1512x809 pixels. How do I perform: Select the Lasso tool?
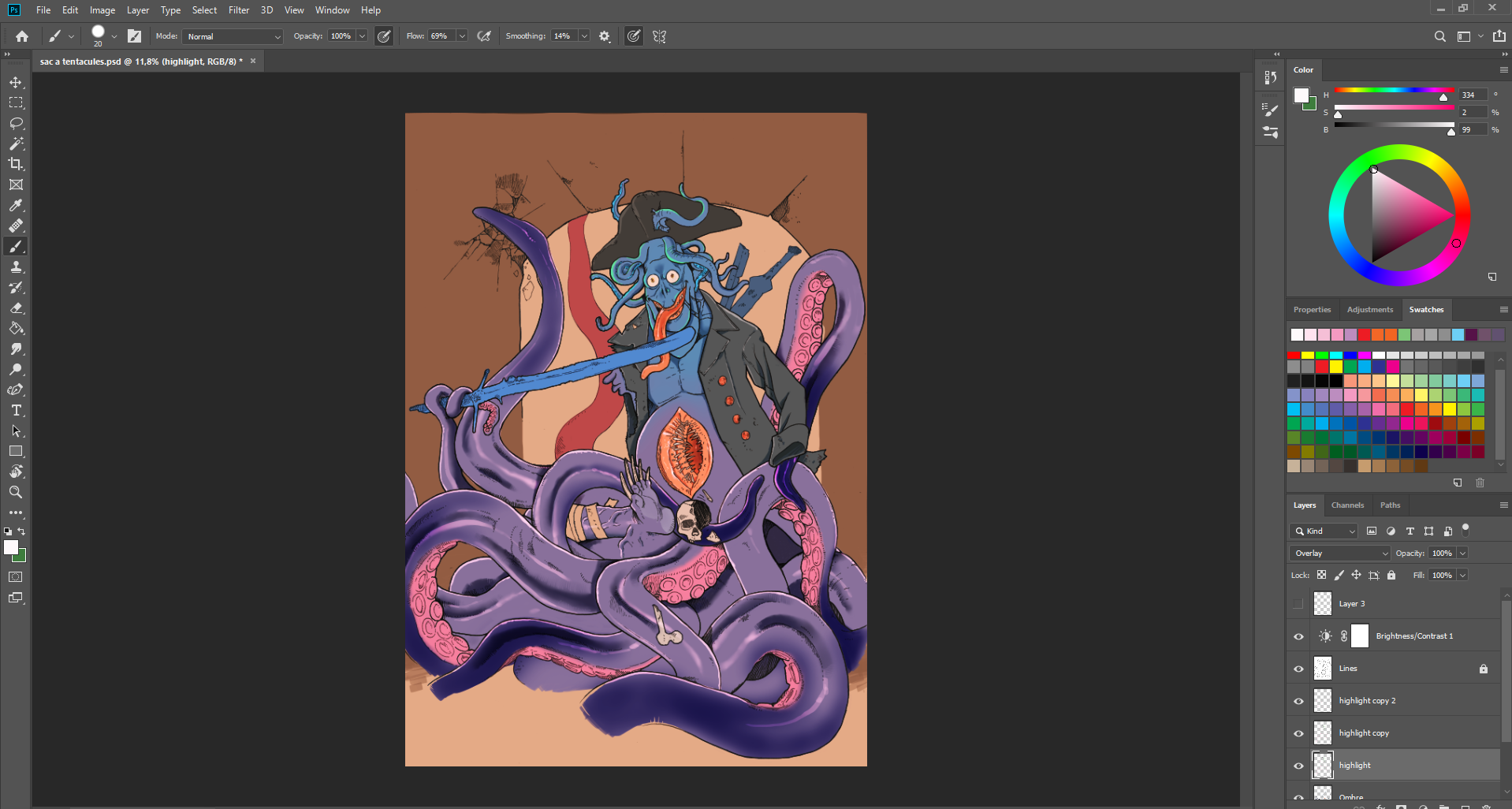16,123
